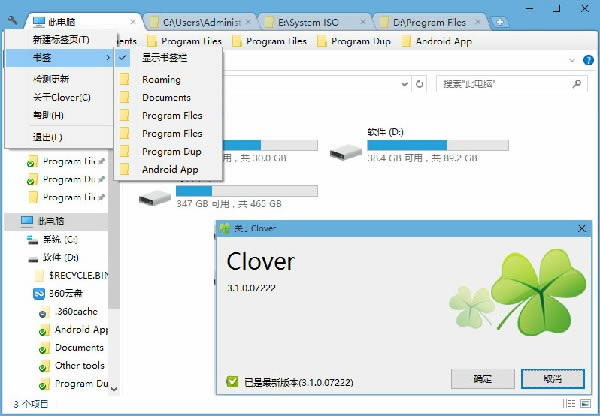Close the E:\System ISC tab
This screenshot has width=600, height=416.
pyautogui.click(x=363, y=22)
